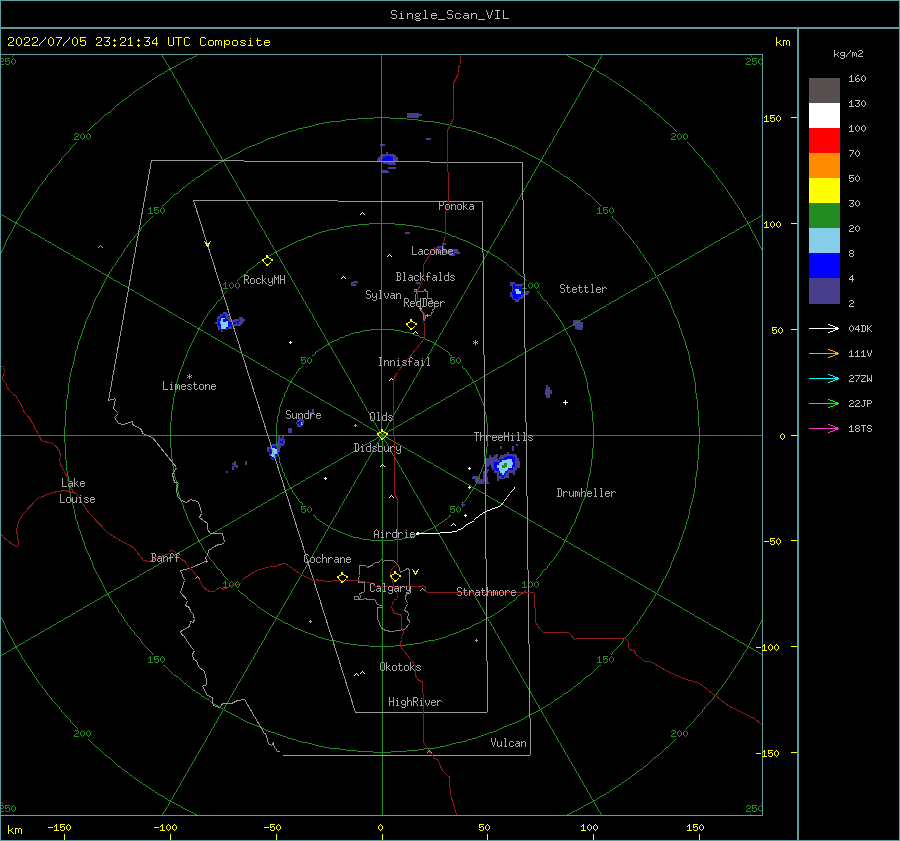This screenshot has height=841, width=900.
Task: Click the ThreeHills town label
Action: coord(503,437)
